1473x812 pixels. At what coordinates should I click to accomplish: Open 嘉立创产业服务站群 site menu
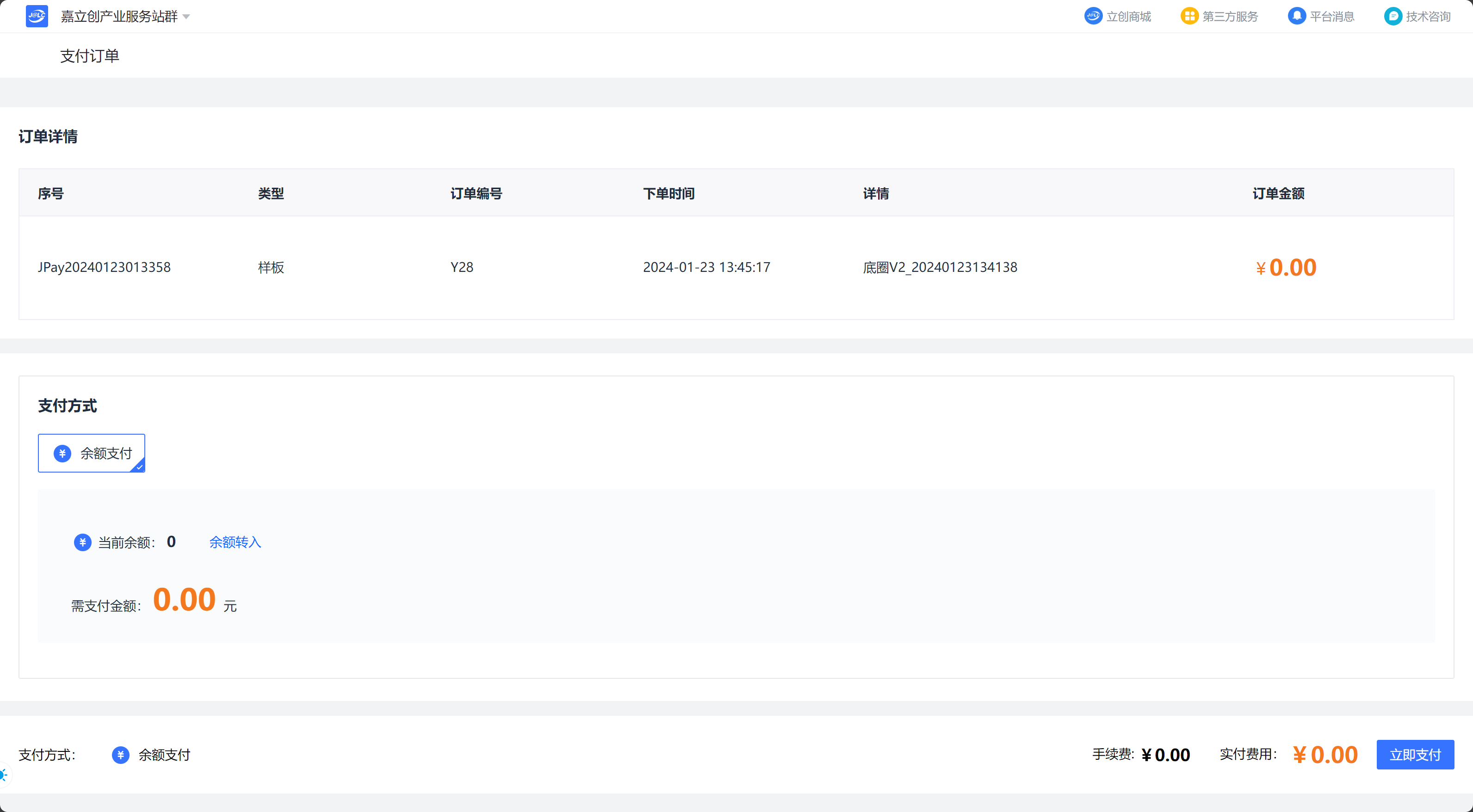point(119,17)
